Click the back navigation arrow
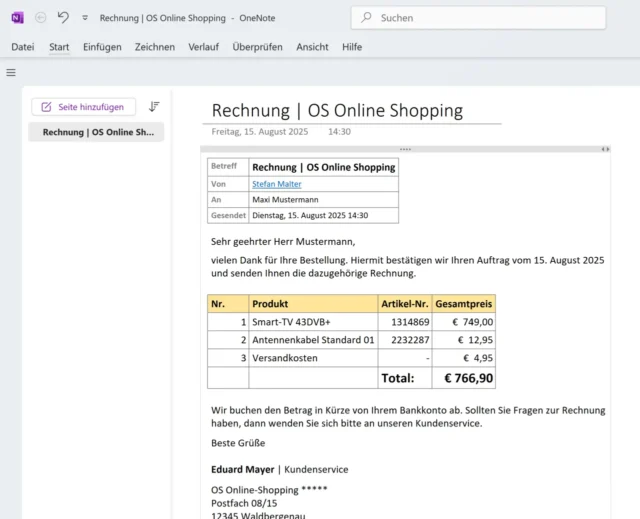Viewport: 640px width, 519px height. (40, 18)
